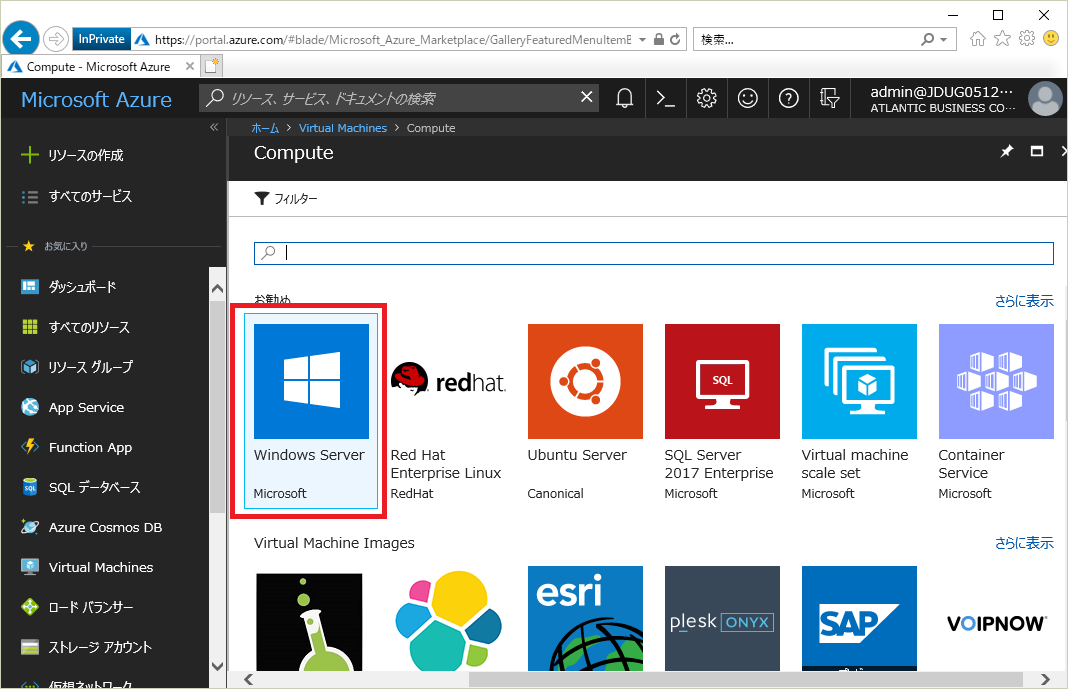
Task: Click さらに表示 for Virtual Machine Images
Action: coord(1024,543)
